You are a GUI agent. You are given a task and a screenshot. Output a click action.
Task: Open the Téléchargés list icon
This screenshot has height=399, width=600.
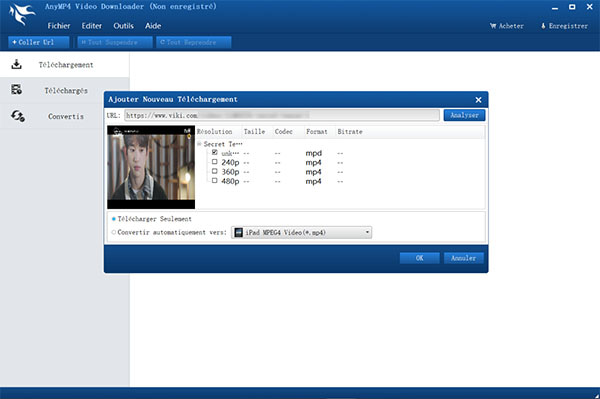click(16, 90)
